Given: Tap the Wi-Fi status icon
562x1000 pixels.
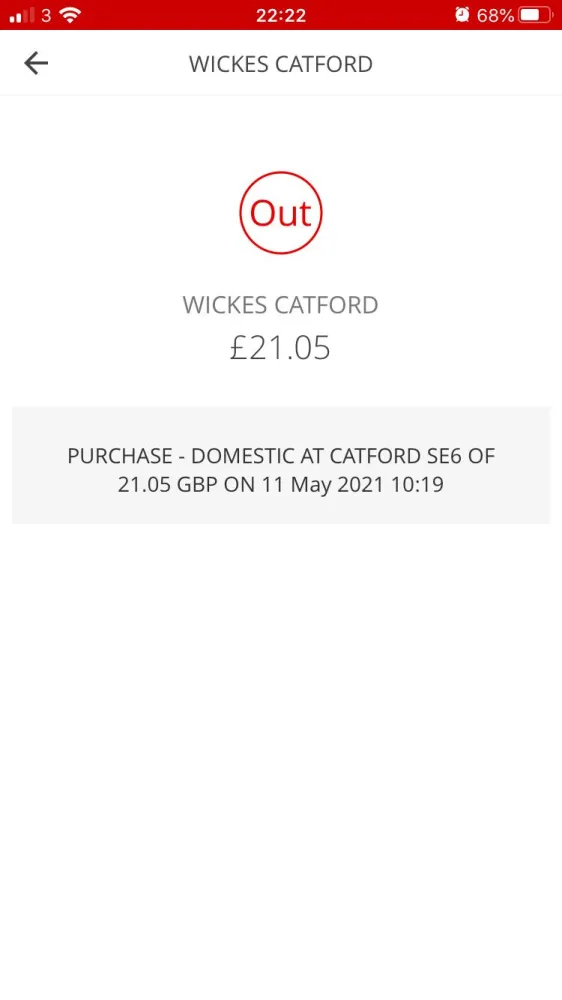Looking at the screenshot, I should coord(70,15).
